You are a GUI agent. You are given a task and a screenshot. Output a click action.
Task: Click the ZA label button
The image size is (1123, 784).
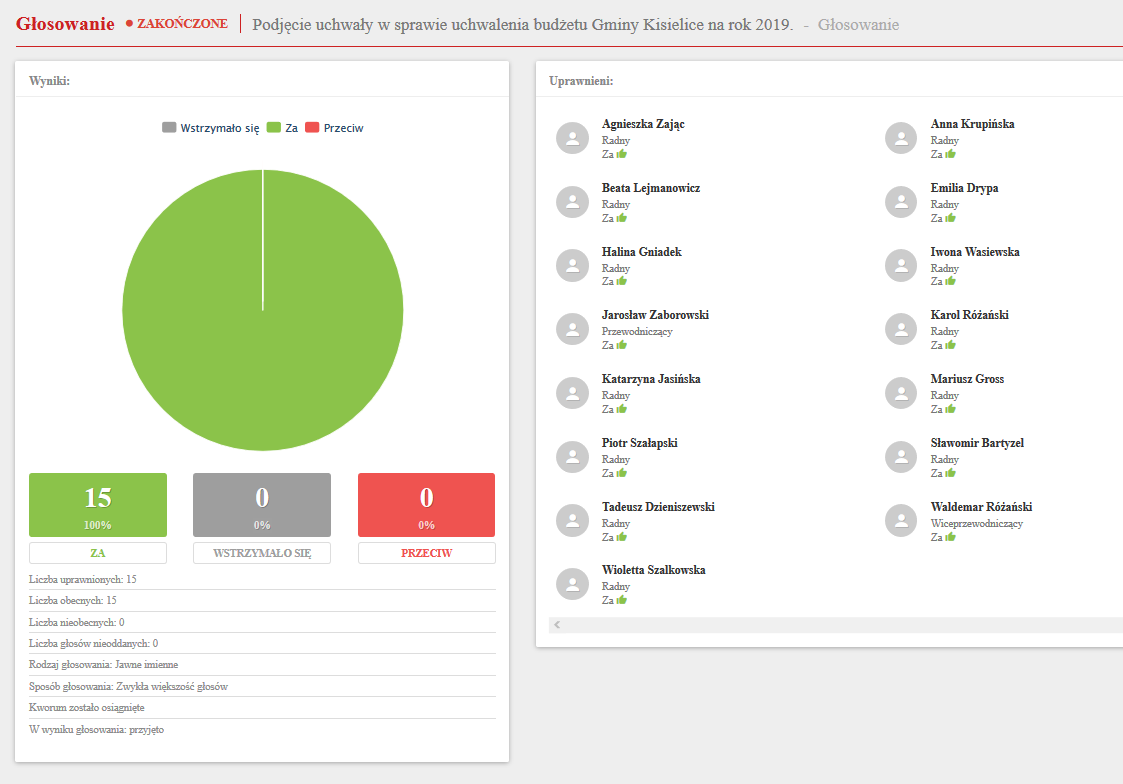98,553
